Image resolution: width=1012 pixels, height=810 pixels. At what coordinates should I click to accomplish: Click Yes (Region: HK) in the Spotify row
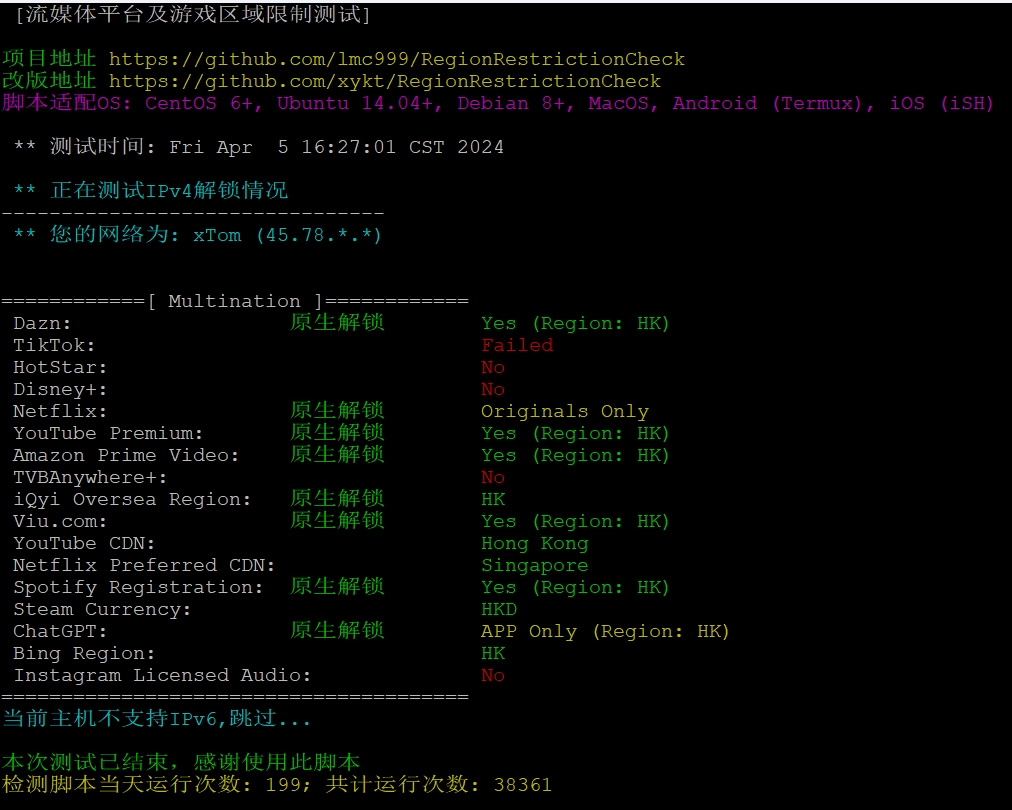pyautogui.click(x=575, y=587)
